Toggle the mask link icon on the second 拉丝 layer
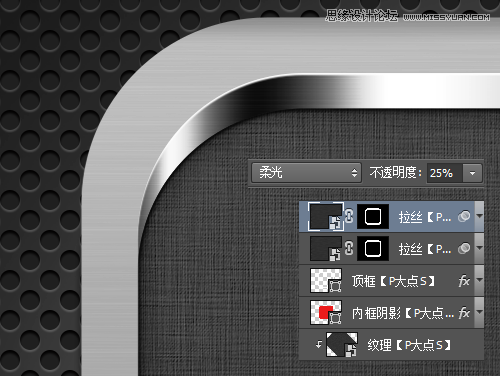Viewport: 500px width, 376px height. click(349, 248)
